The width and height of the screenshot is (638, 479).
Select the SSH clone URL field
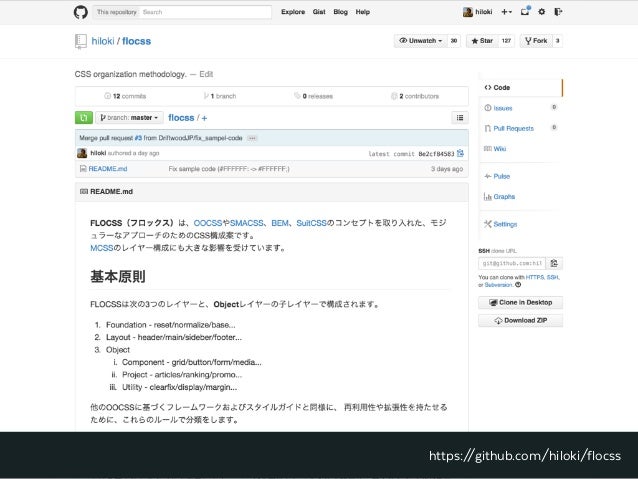click(512, 264)
